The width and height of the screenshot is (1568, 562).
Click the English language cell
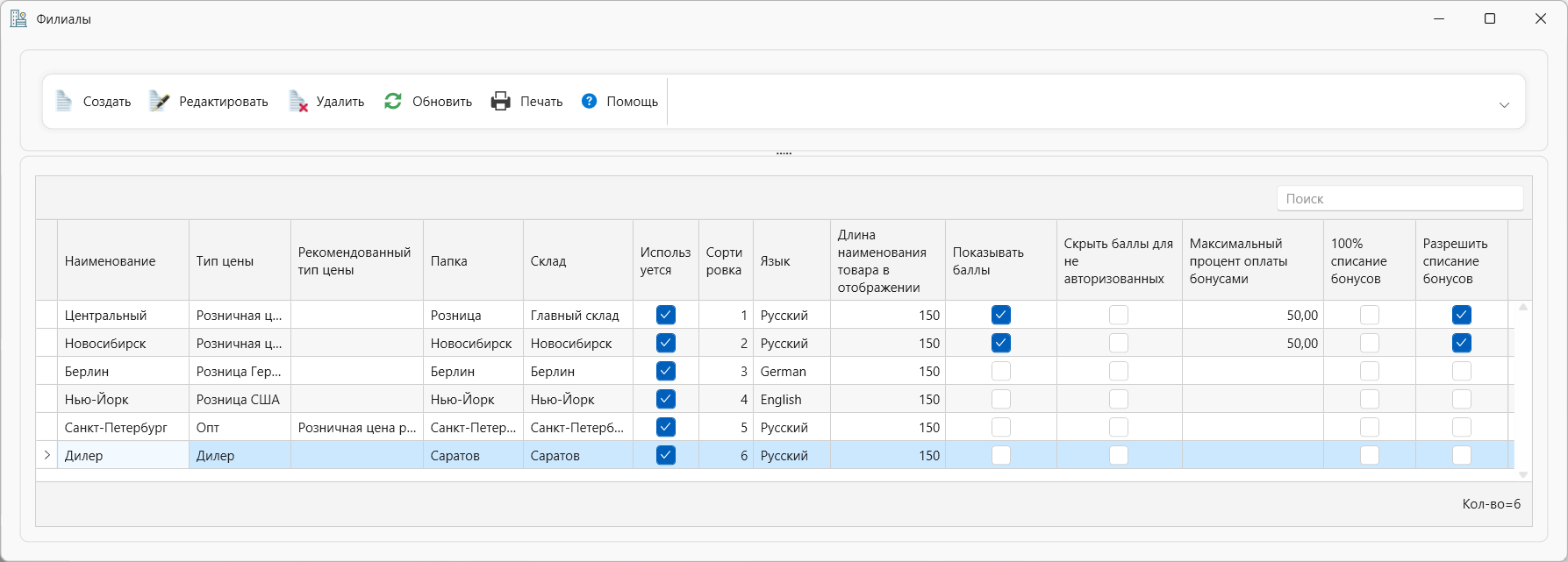pos(791,399)
